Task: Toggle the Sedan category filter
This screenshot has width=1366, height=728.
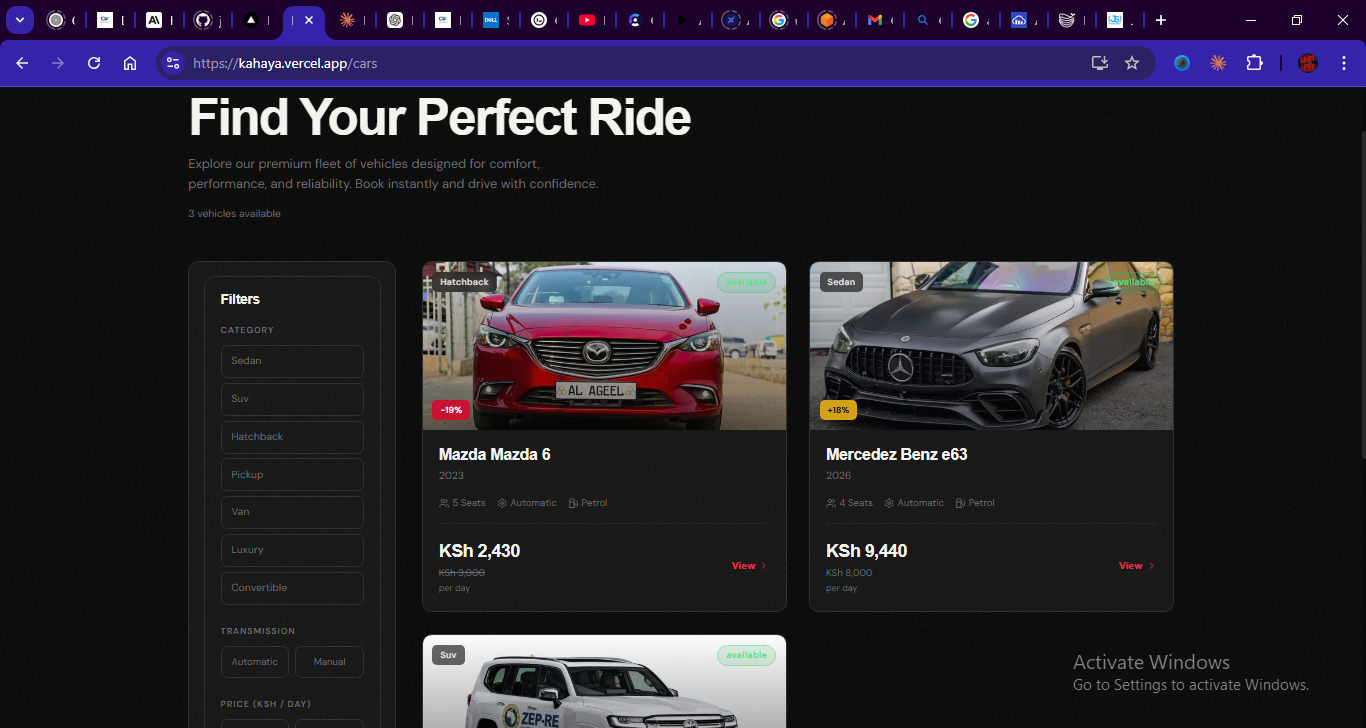Action: (x=292, y=361)
